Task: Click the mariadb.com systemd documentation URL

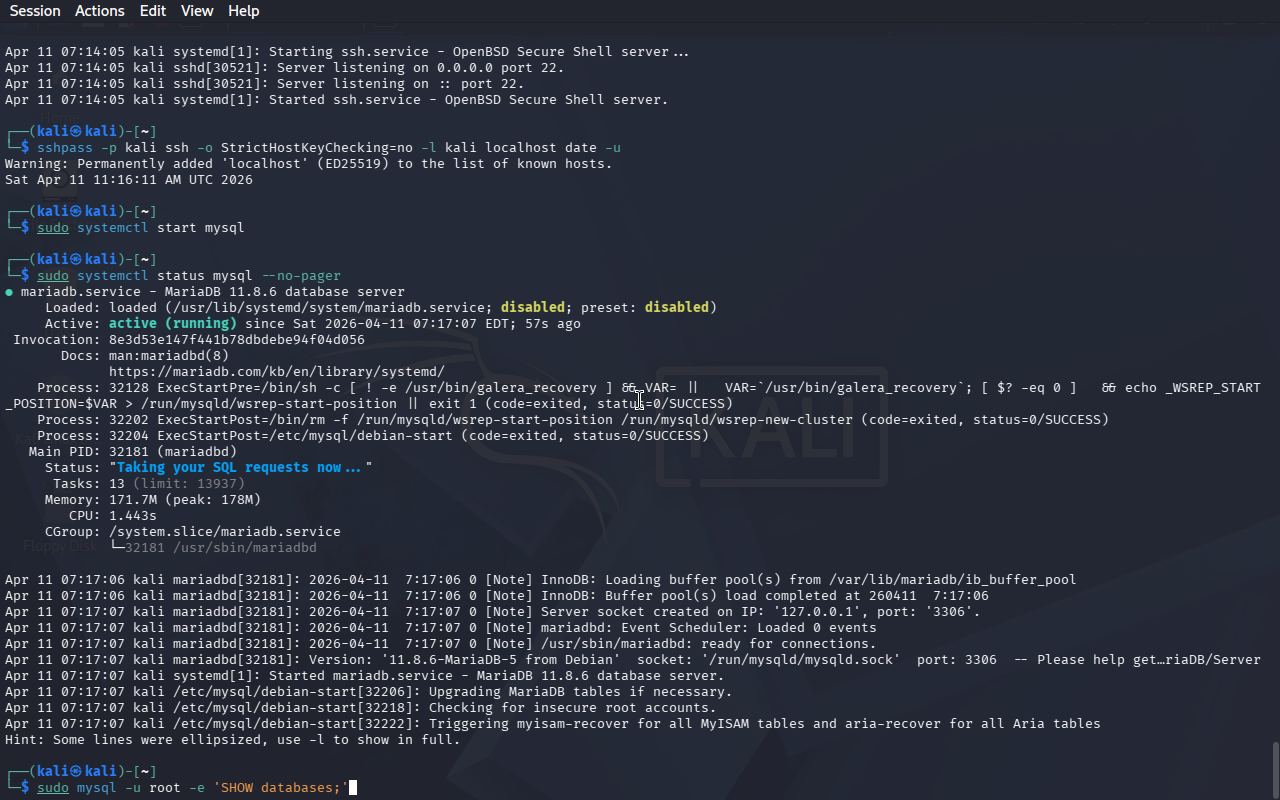Action: pos(276,372)
